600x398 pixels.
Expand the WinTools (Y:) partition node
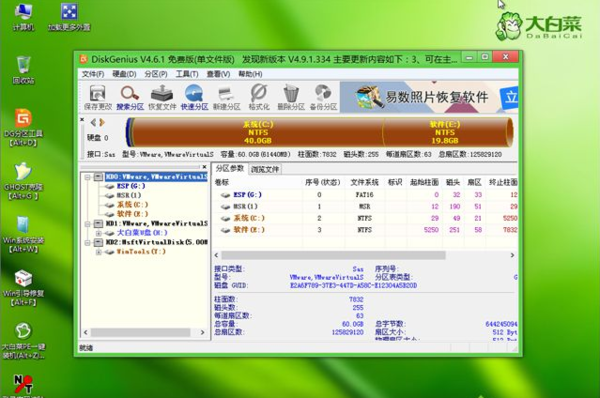point(99,252)
